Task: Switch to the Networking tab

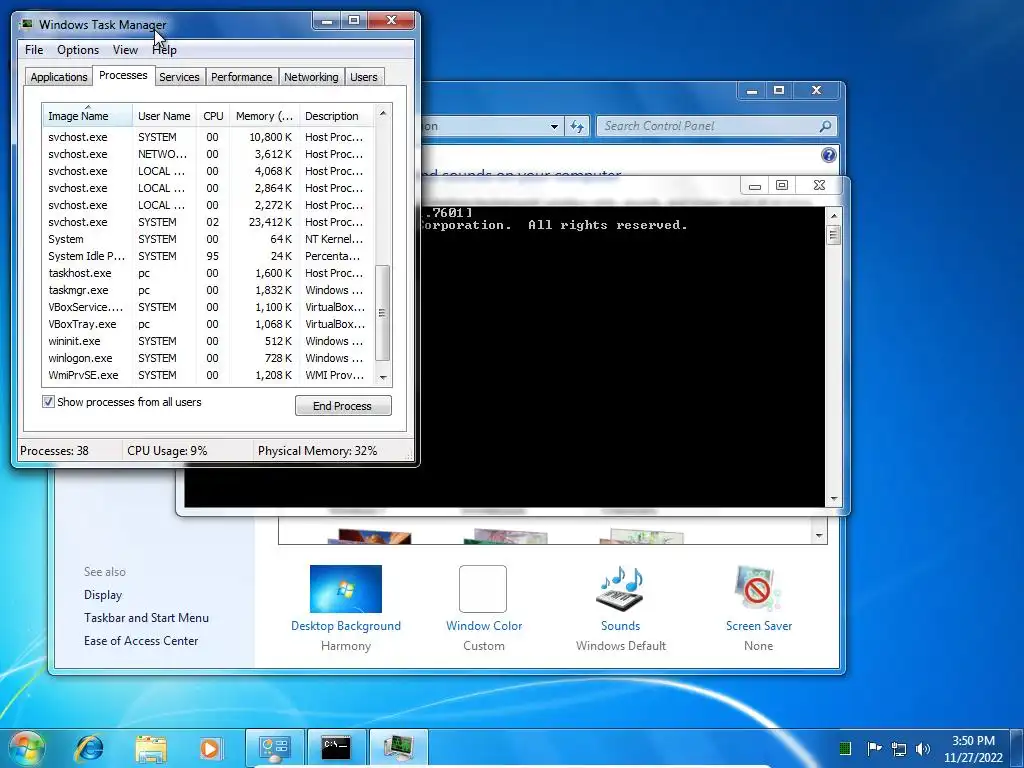Action: [x=311, y=77]
